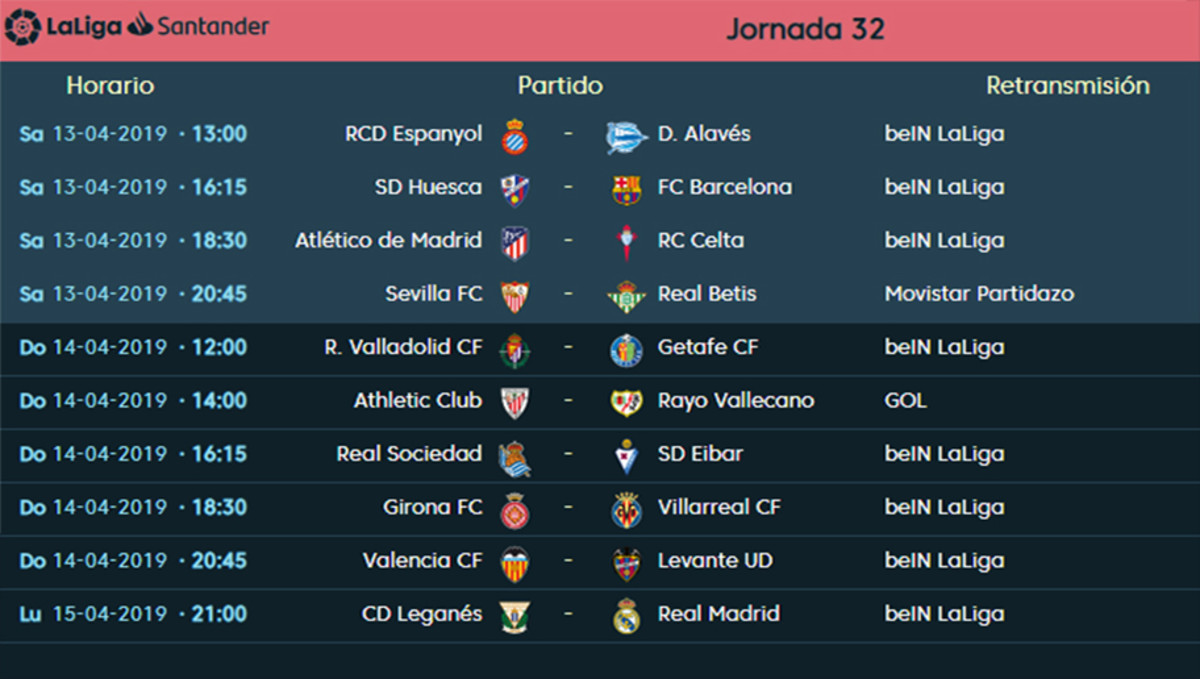Select the Jornada 32 heading
This screenshot has width=1200, height=679.
click(805, 29)
